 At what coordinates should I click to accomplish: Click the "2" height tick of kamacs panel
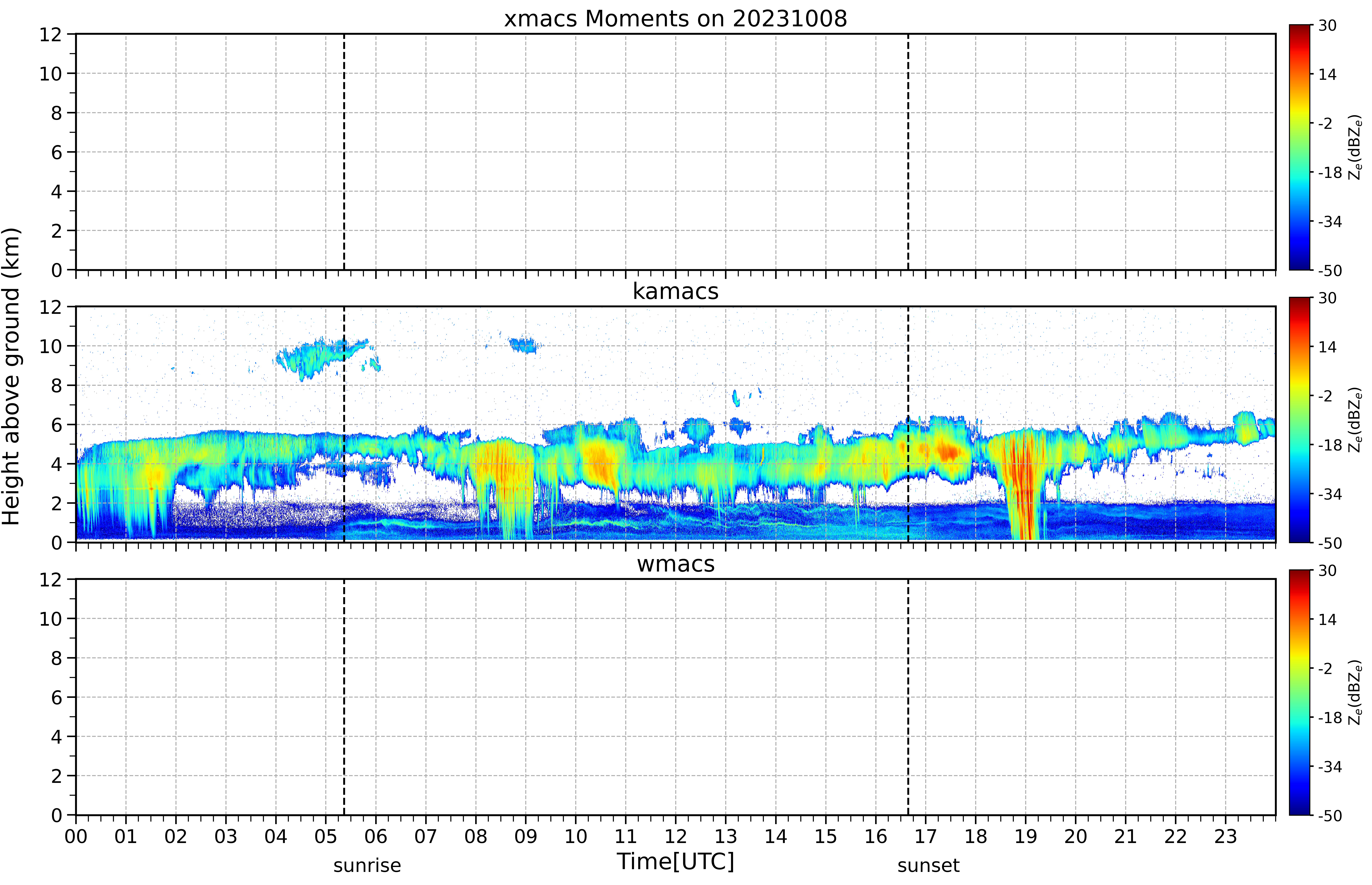click(56, 503)
